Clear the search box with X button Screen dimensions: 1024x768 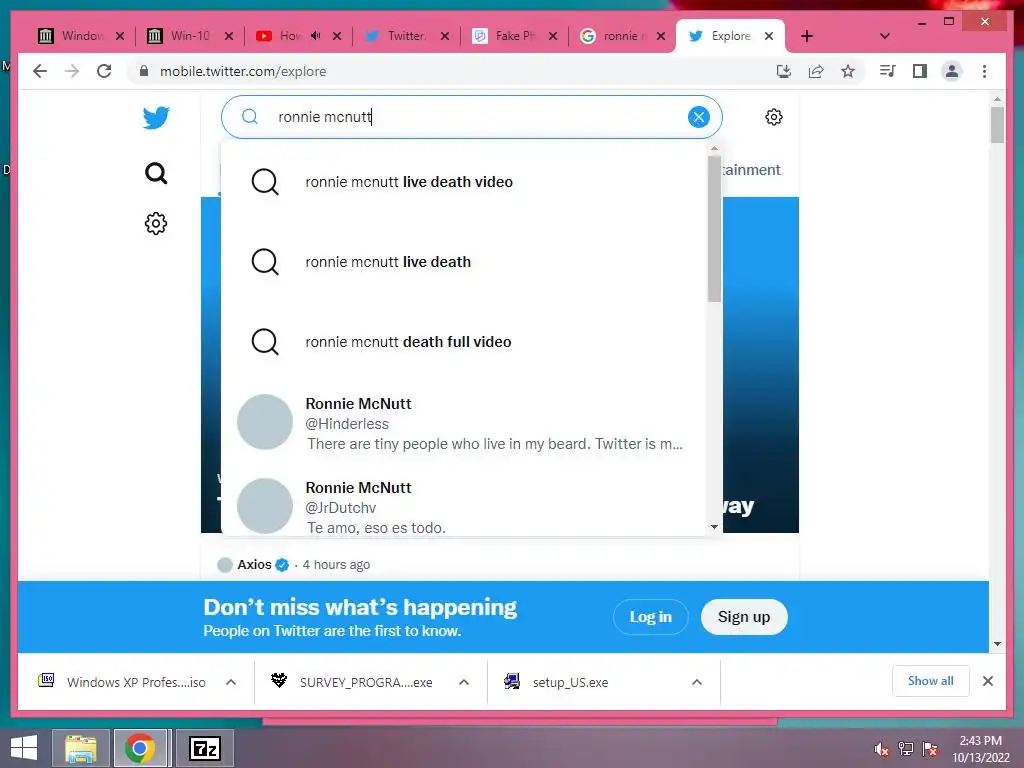698,117
